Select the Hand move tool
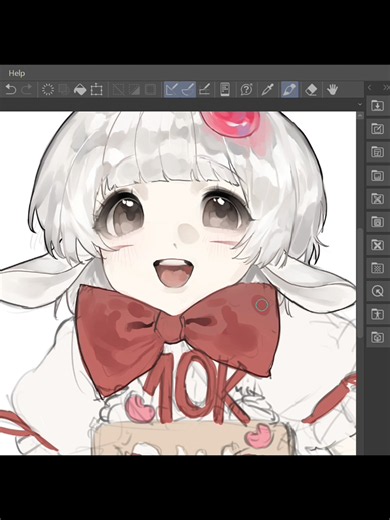 (x=332, y=89)
